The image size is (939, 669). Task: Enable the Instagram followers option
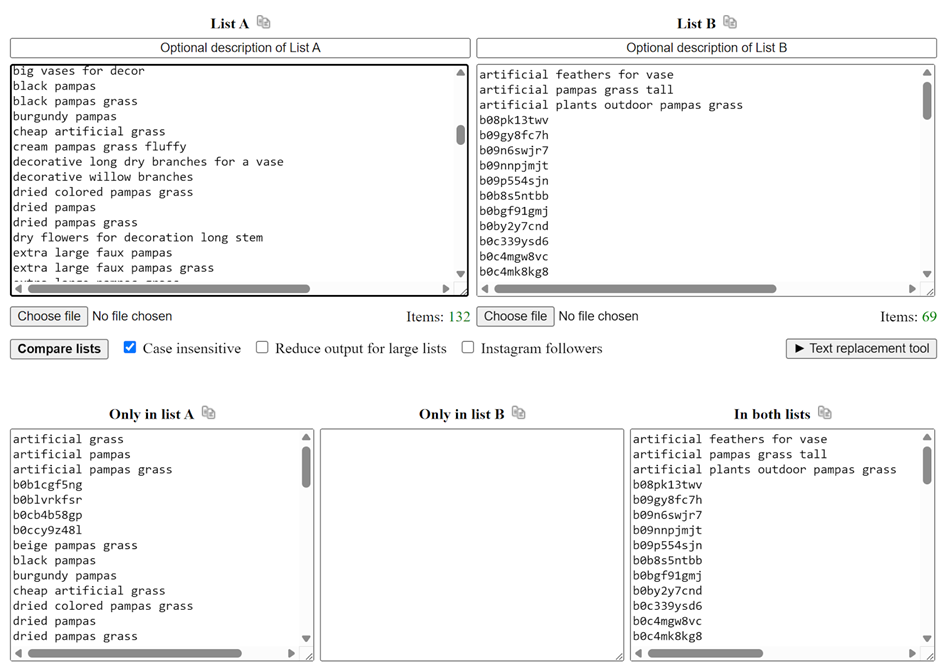click(468, 347)
